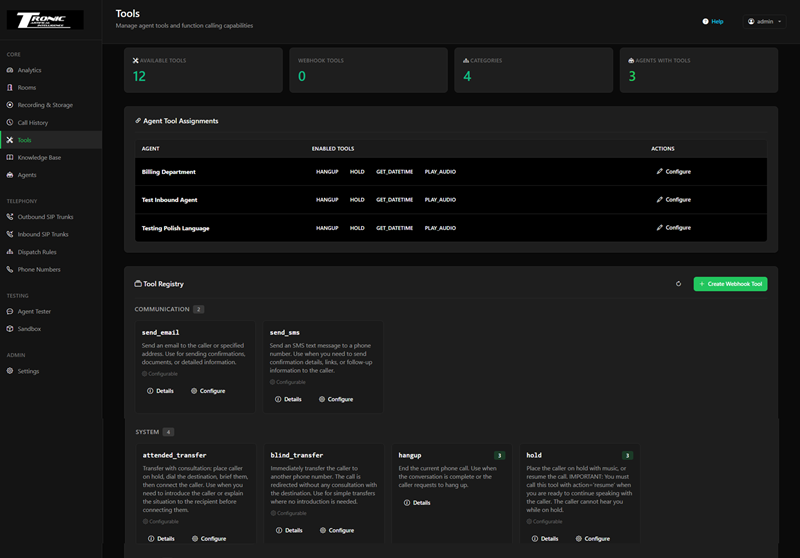Click the System category count badge
Screen dimensions: 800x558
(168, 432)
